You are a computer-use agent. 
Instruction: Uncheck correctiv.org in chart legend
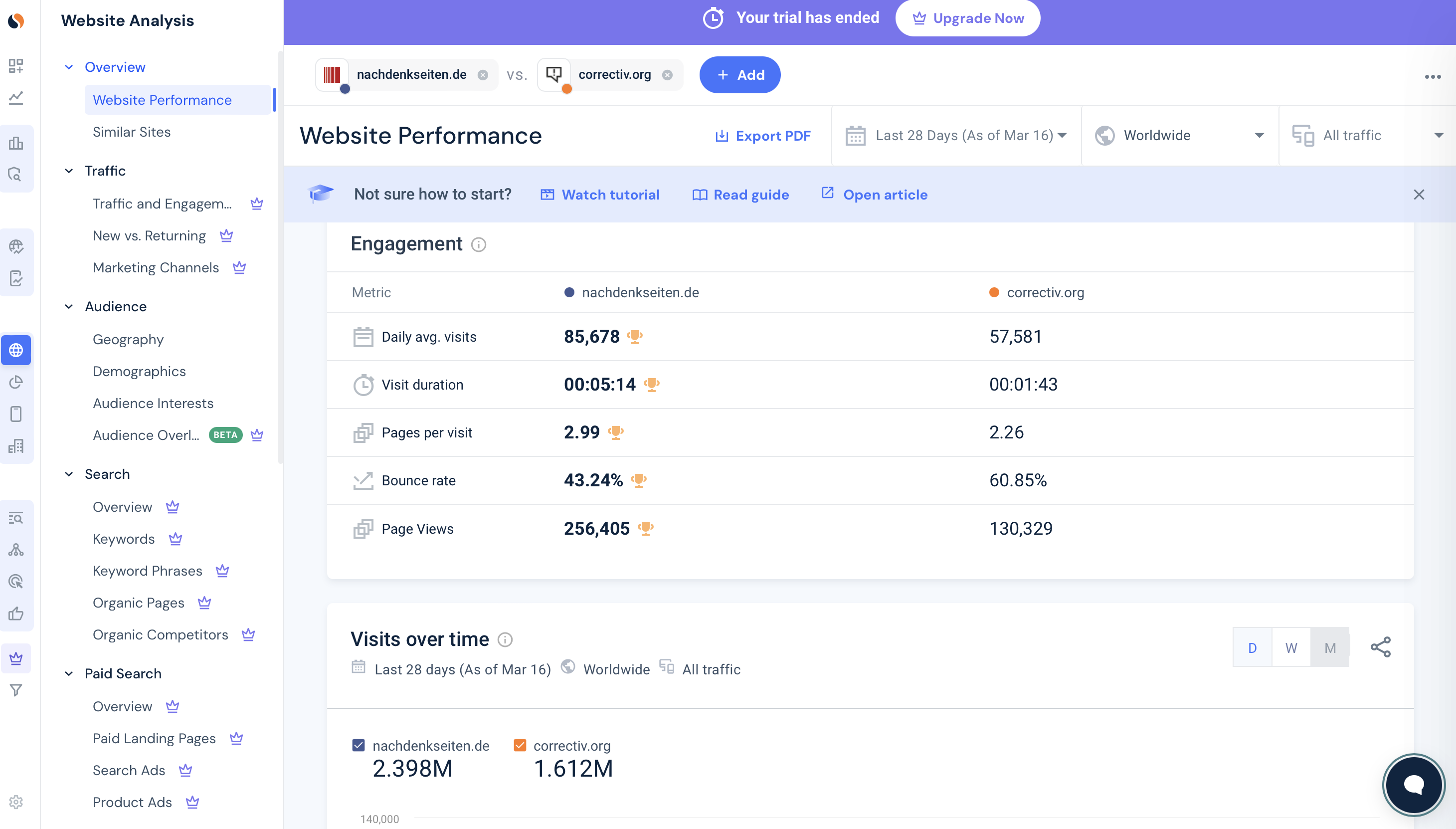point(520,745)
